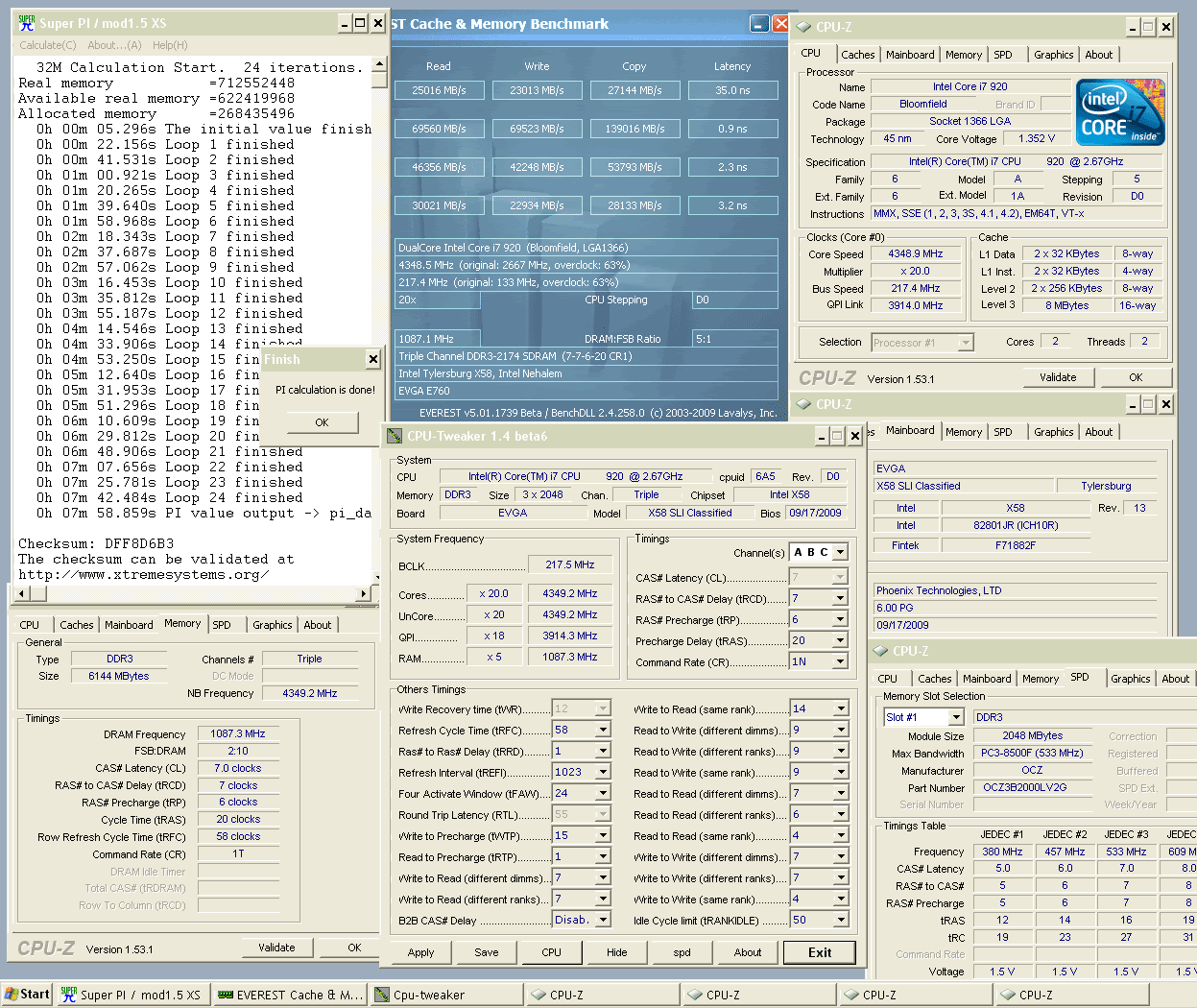1197x1008 pixels.
Task: Click Validate in the CPU-Z Processor window
Action: [1058, 377]
